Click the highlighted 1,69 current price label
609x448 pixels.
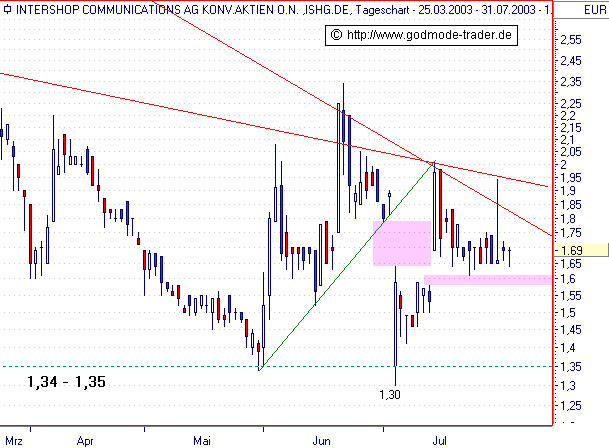click(x=581, y=250)
